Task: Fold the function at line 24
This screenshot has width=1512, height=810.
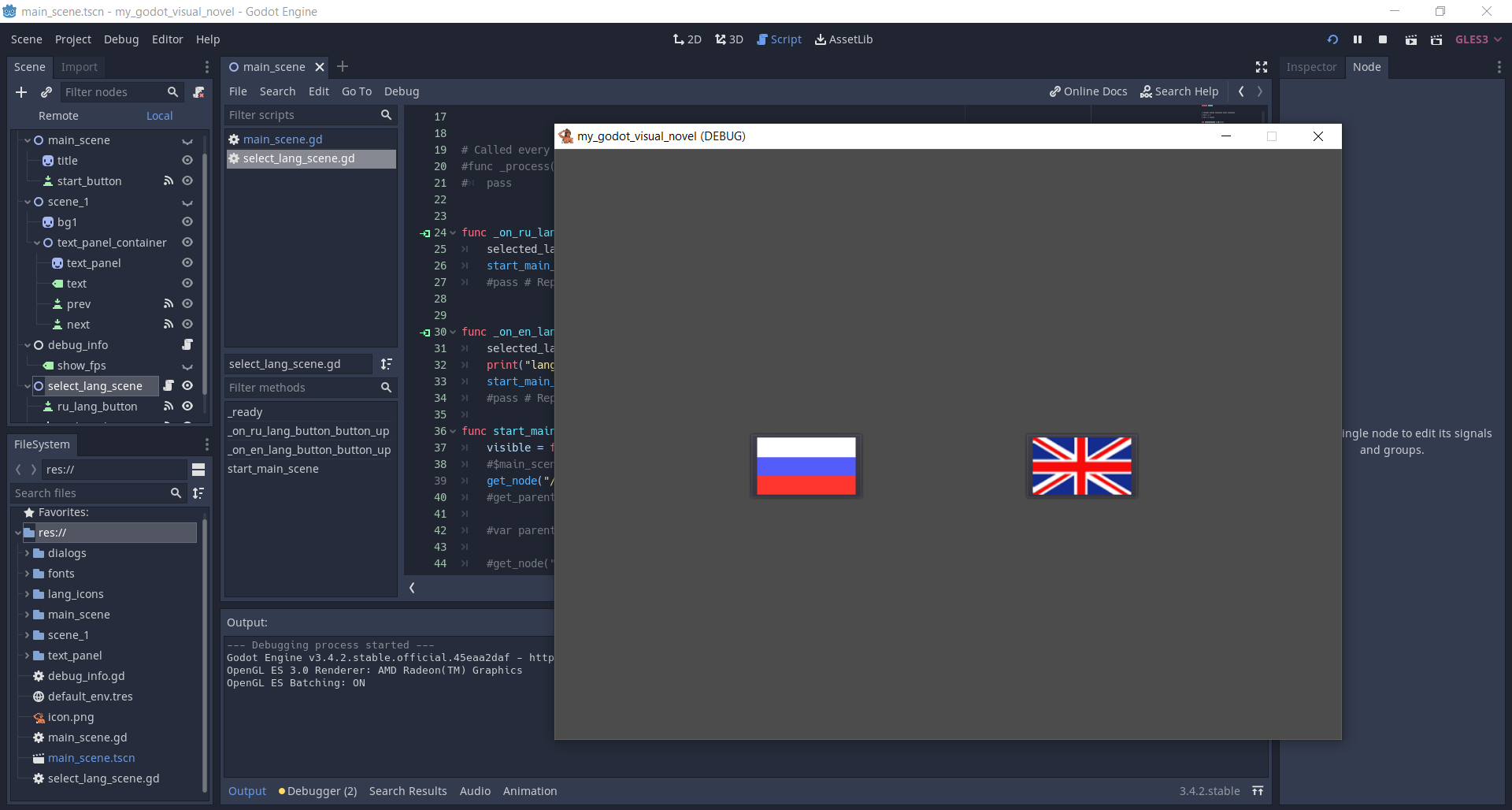Action: click(453, 233)
